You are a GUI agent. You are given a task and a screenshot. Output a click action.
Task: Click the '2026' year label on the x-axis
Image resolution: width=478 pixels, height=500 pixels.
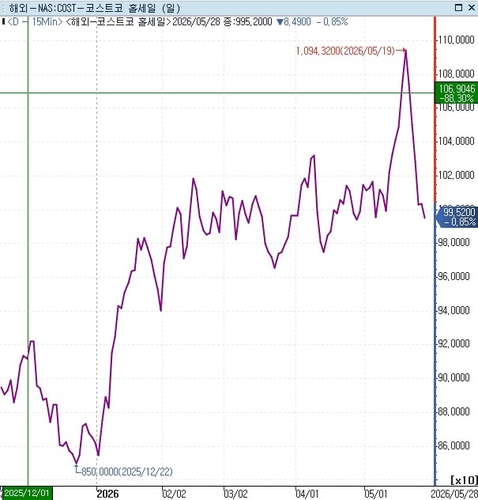pos(108,494)
